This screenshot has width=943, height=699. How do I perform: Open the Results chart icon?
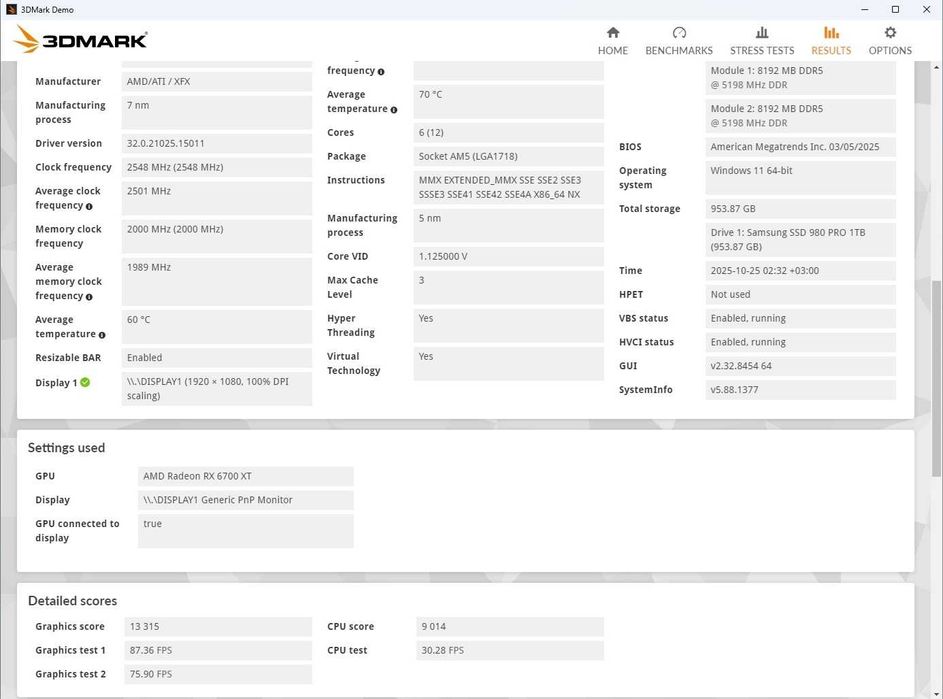[831, 32]
